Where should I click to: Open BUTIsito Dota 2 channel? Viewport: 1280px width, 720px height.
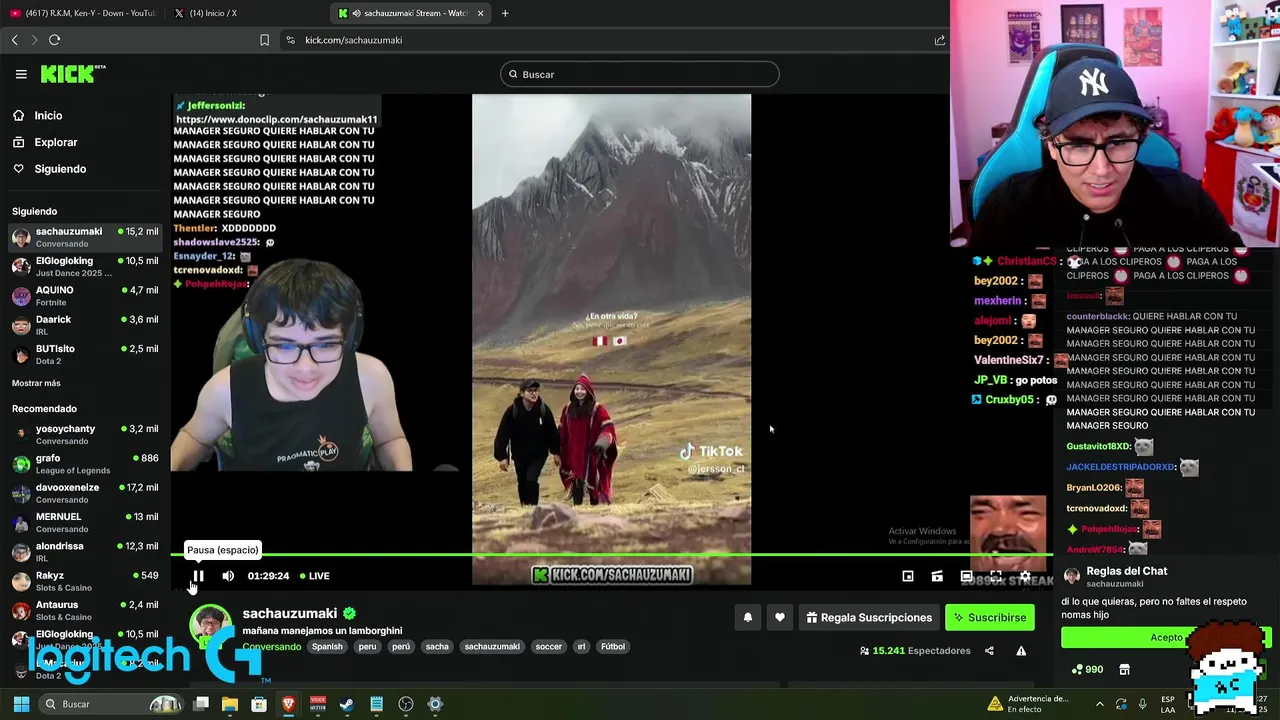click(x=85, y=354)
